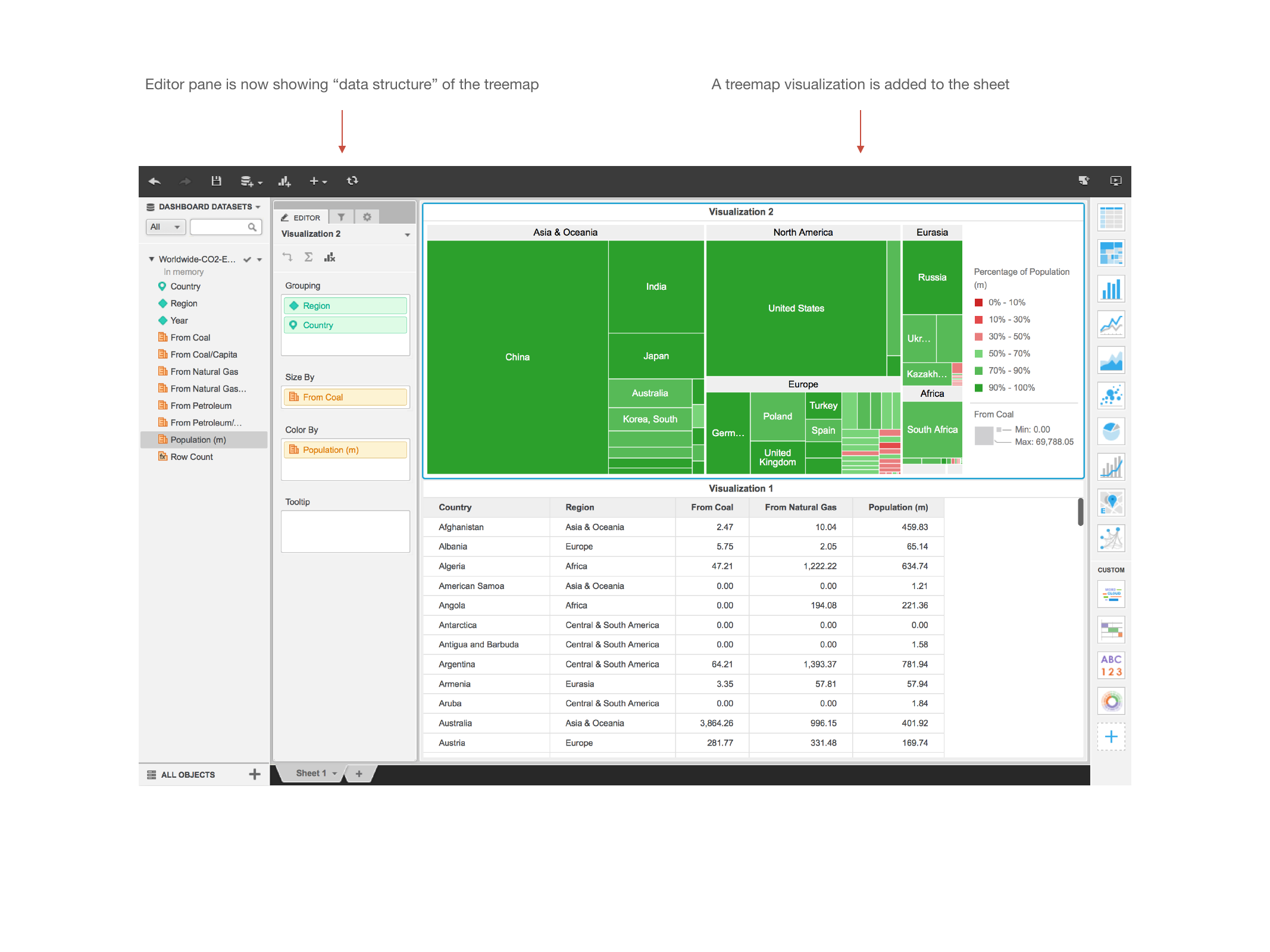
Task: Click the grid vertical scrollbar
Action: pyautogui.click(x=1080, y=512)
